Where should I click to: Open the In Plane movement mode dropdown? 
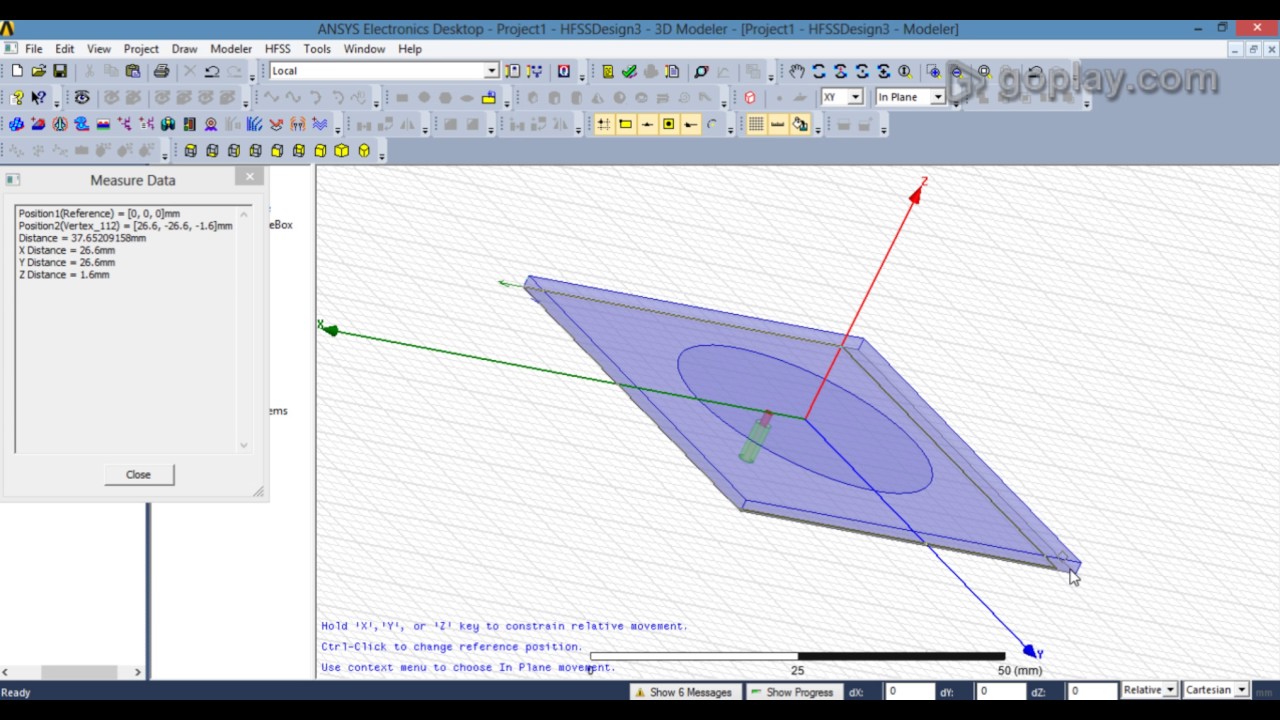pos(938,97)
